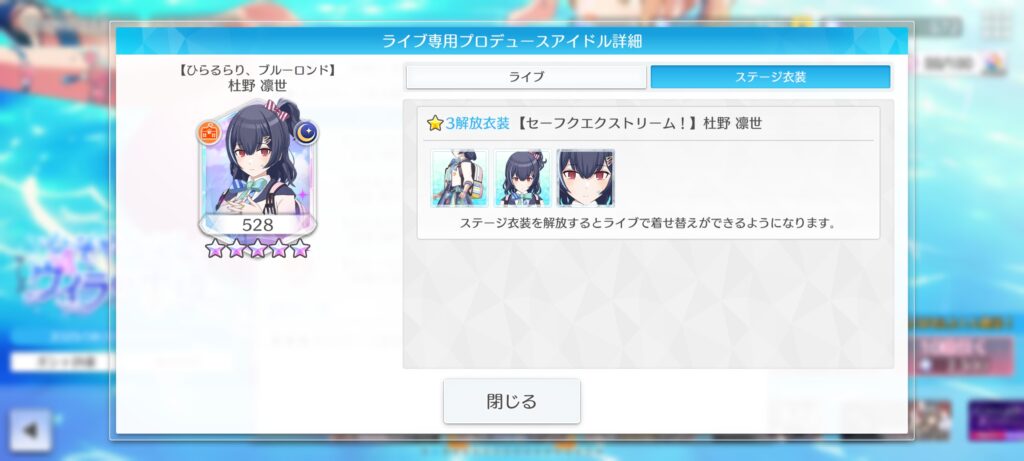1024x461 pixels.
Task: View the back-view costume thumbnail with backpack
Action: pyautogui.click(x=460, y=178)
